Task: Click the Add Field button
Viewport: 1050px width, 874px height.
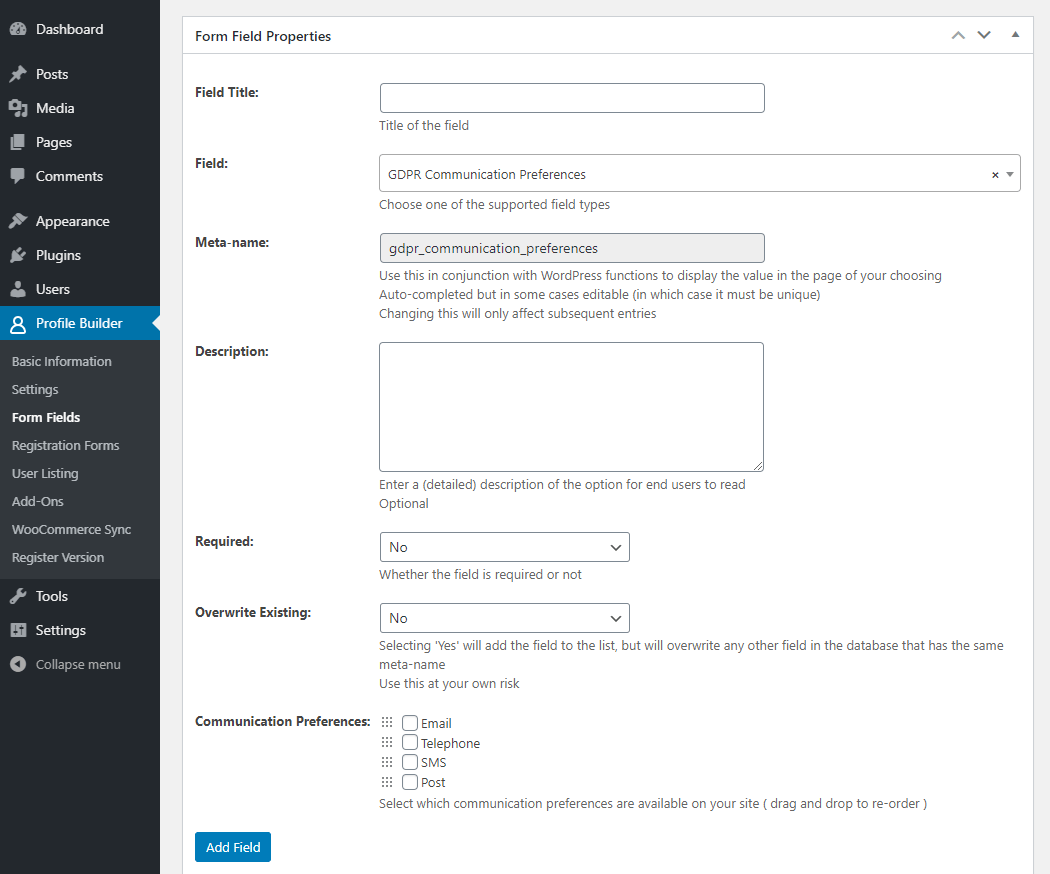Action: pyautogui.click(x=233, y=847)
